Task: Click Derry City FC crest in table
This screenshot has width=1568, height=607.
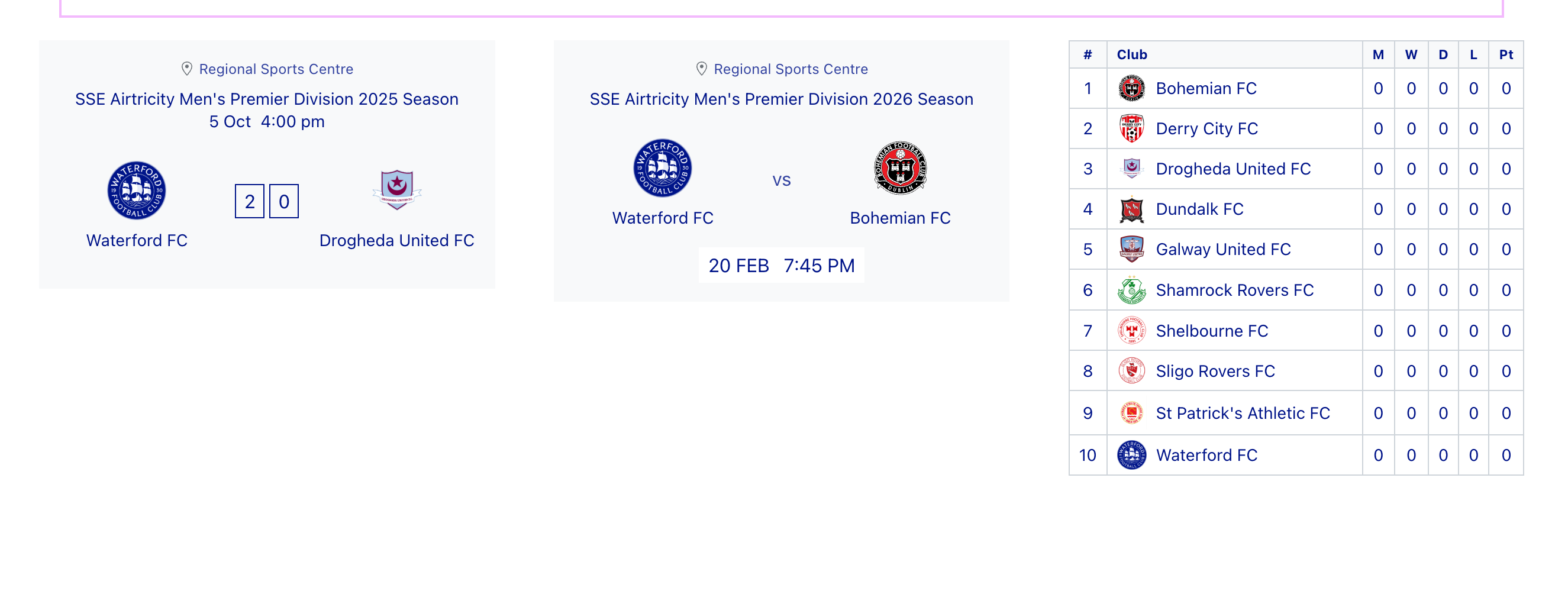Action: [1131, 128]
